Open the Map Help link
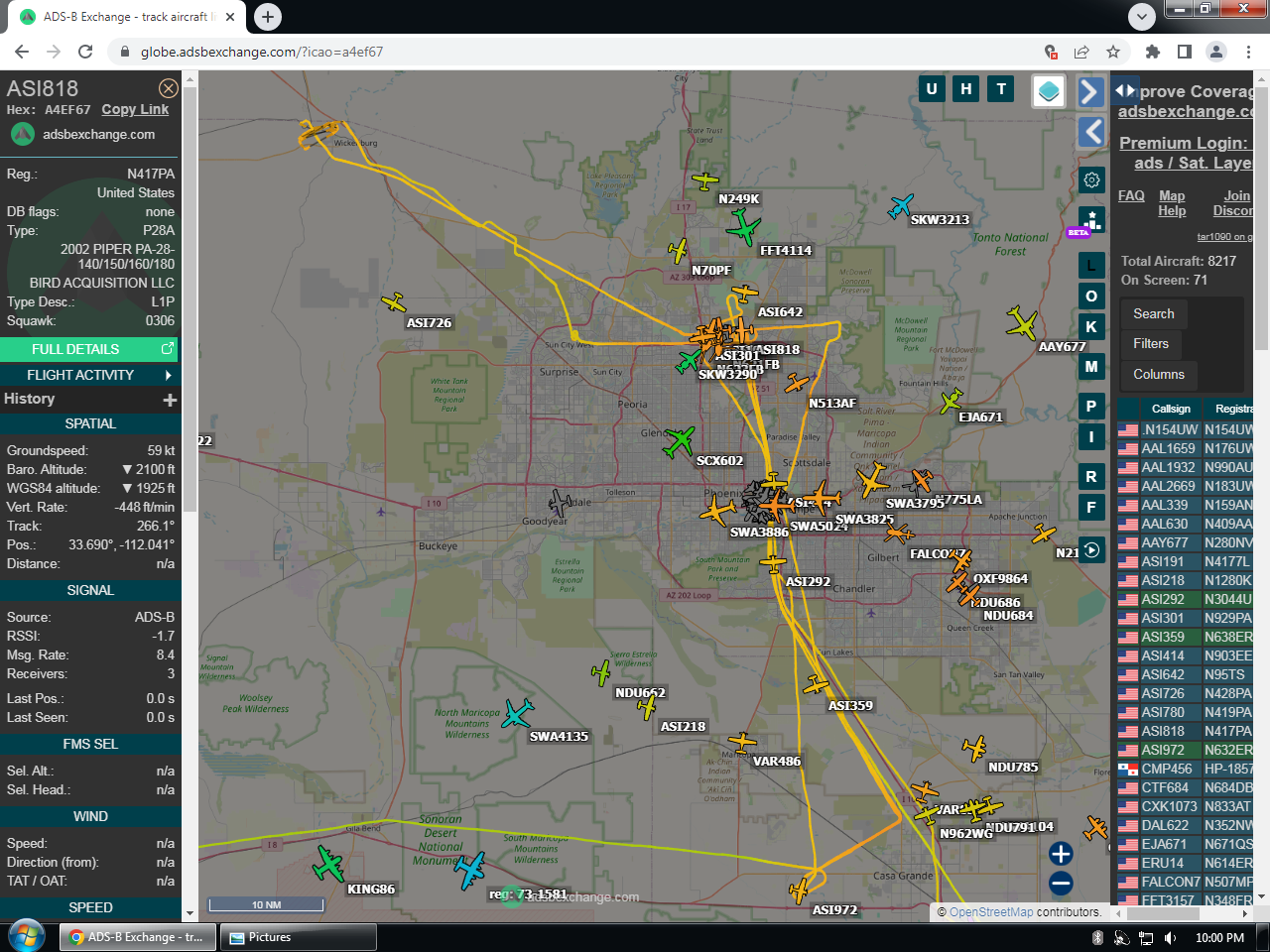The height and width of the screenshot is (952, 1270). [1172, 203]
